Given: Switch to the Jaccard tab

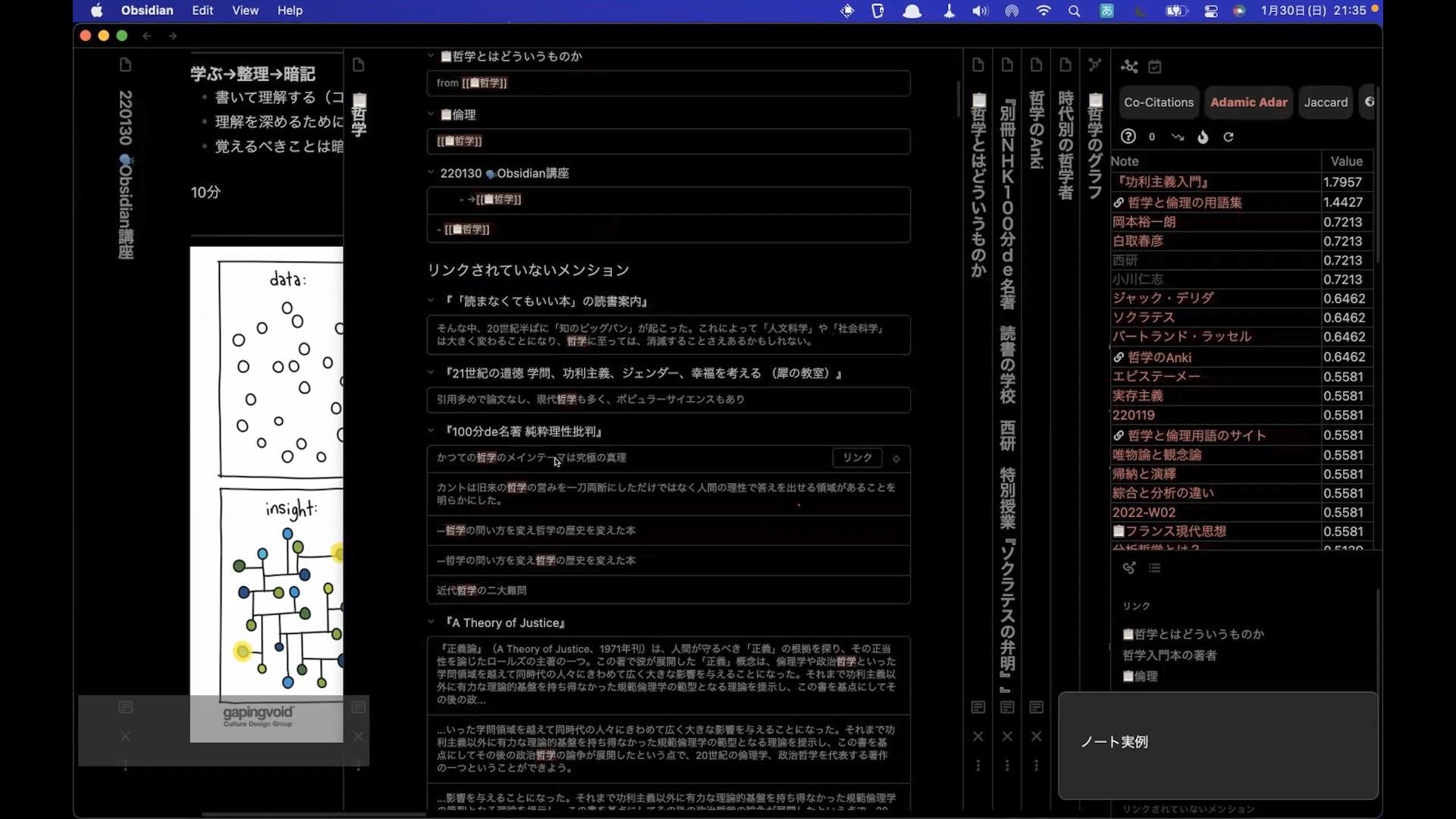Looking at the screenshot, I should click(x=1326, y=102).
